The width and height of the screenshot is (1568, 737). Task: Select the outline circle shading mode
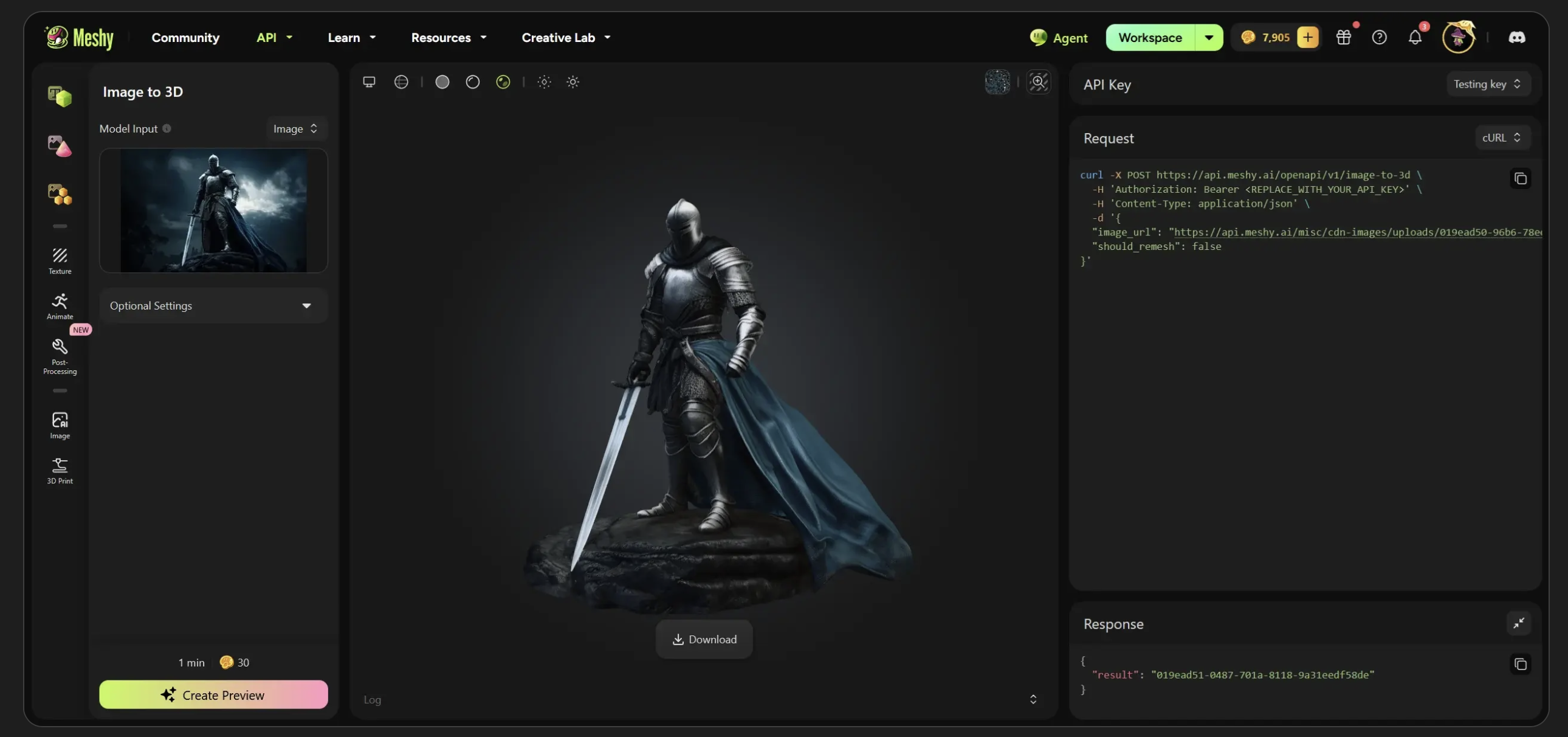click(473, 81)
